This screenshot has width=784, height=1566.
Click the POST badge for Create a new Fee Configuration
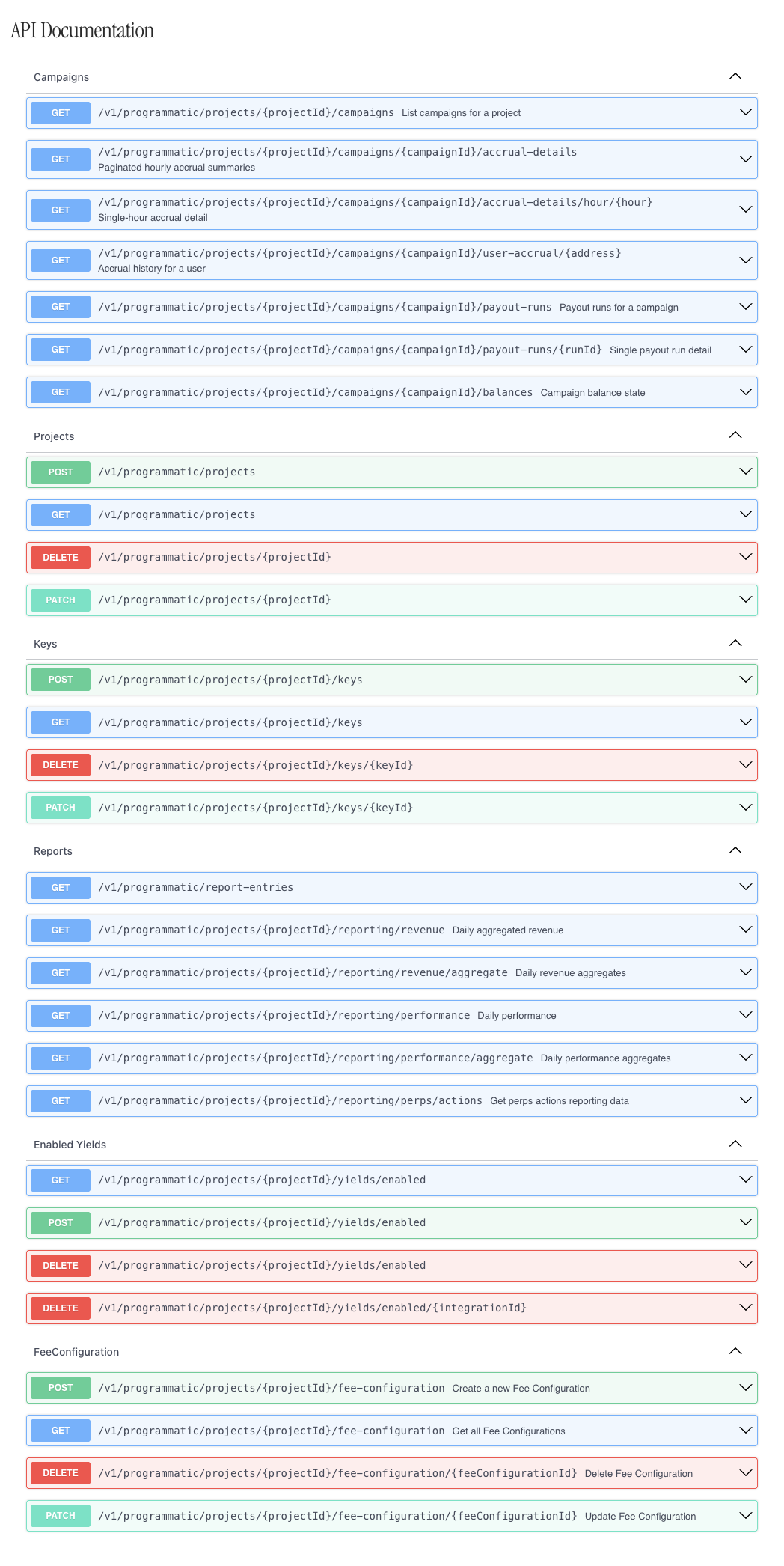[61, 1388]
